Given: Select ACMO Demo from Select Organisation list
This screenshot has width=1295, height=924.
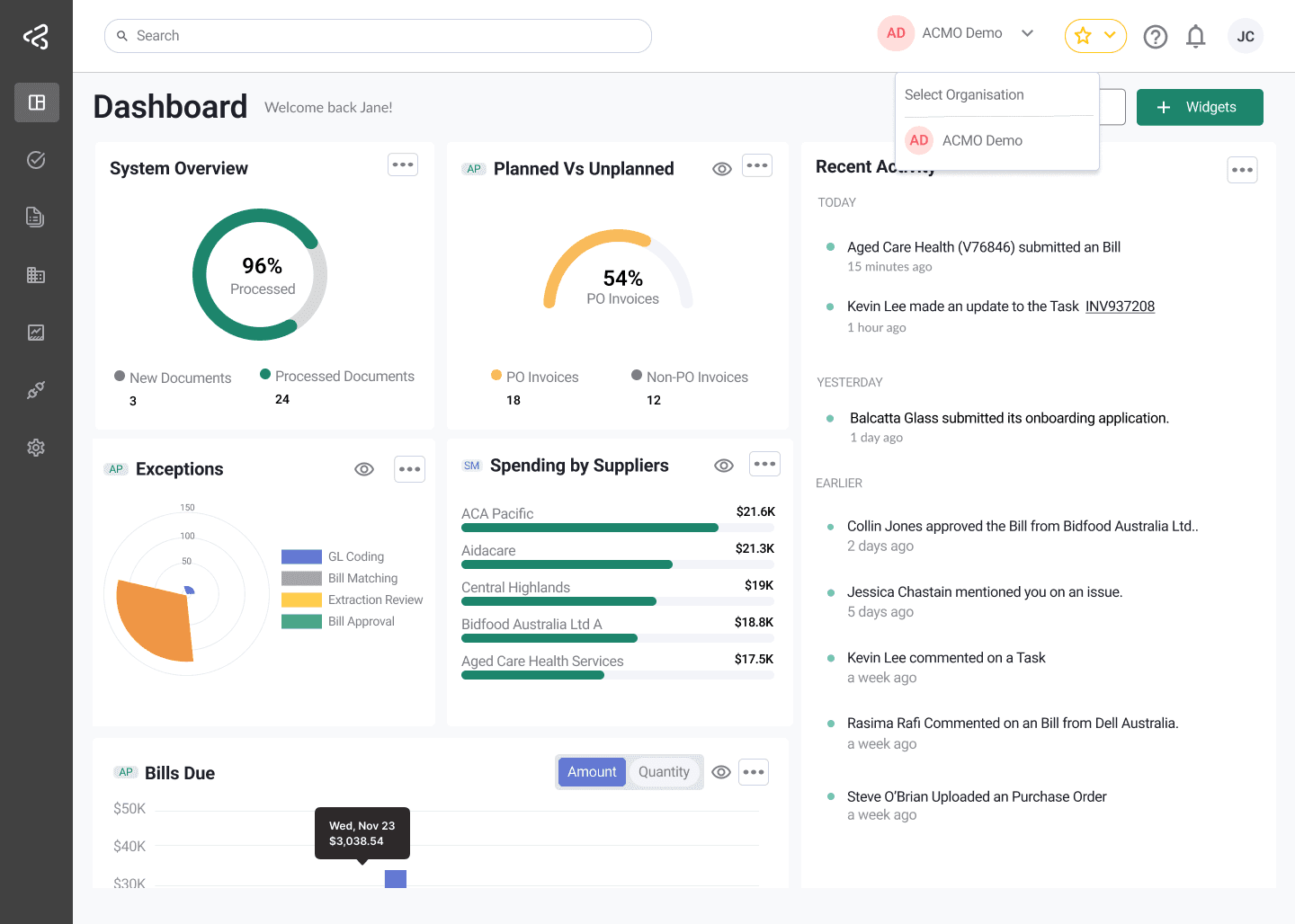Looking at the screenshot, I should point(982,140).
